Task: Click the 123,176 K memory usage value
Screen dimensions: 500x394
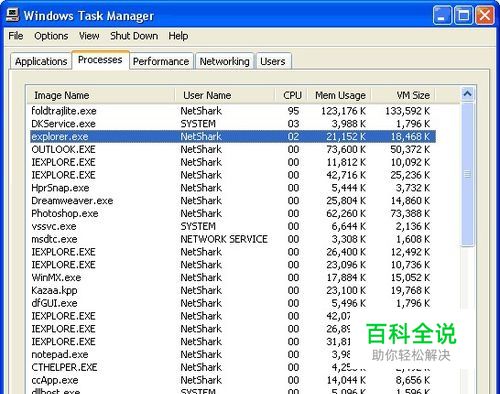Action: click(x=343, y=111)
